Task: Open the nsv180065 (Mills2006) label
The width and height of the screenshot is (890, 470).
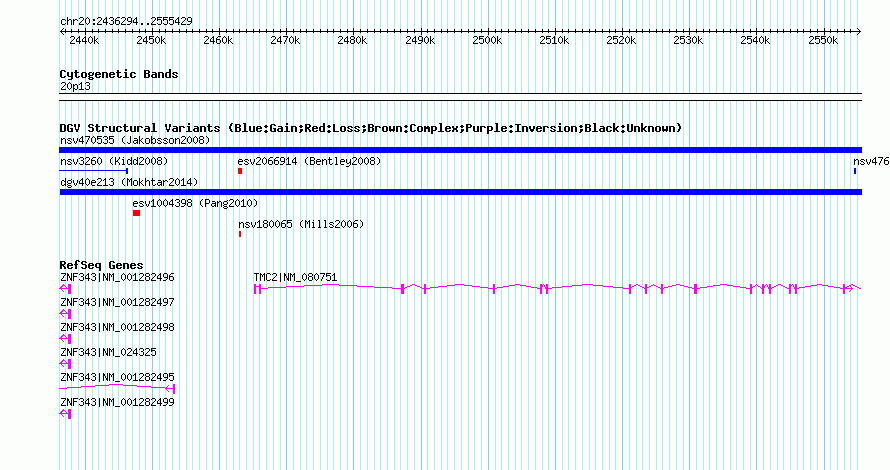Action: point(301,224)
